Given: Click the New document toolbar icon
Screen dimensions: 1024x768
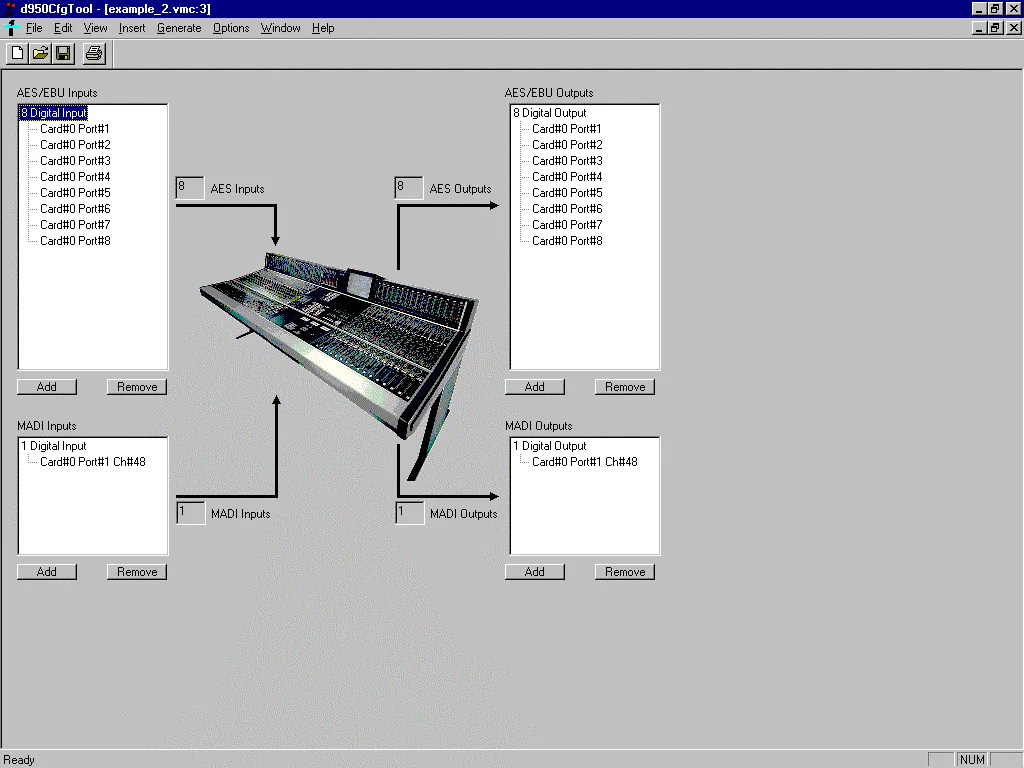Looking at the screenshot, I should (x=18, y=54).
